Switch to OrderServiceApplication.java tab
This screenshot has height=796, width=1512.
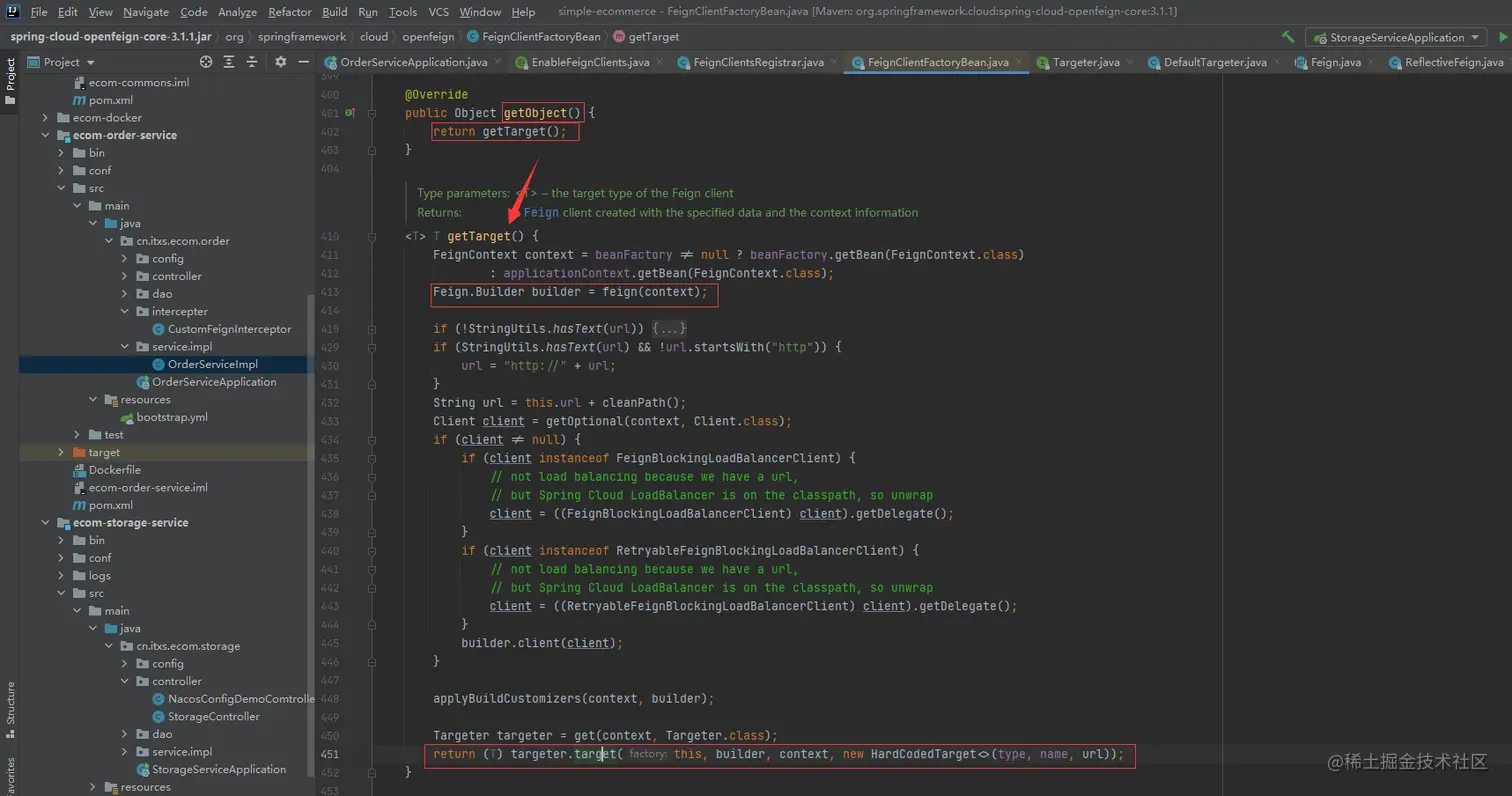pos(413,62)
